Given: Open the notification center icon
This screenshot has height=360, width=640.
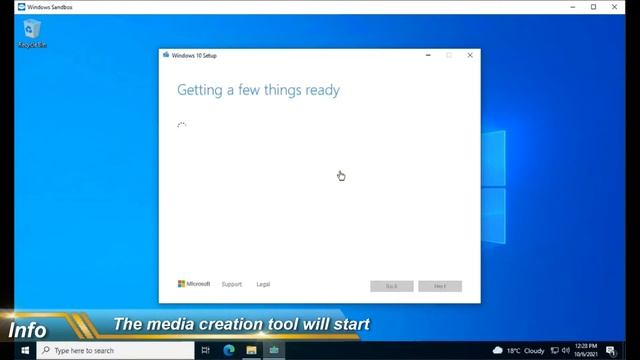Looking at the screenshot, I should [611, 351].
